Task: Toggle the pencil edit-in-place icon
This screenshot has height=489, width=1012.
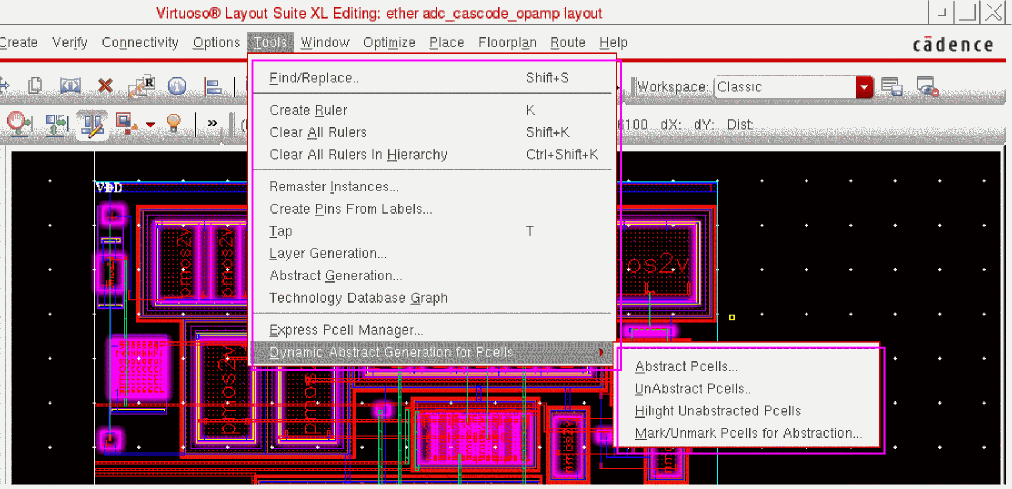Action: coord(91,123)
